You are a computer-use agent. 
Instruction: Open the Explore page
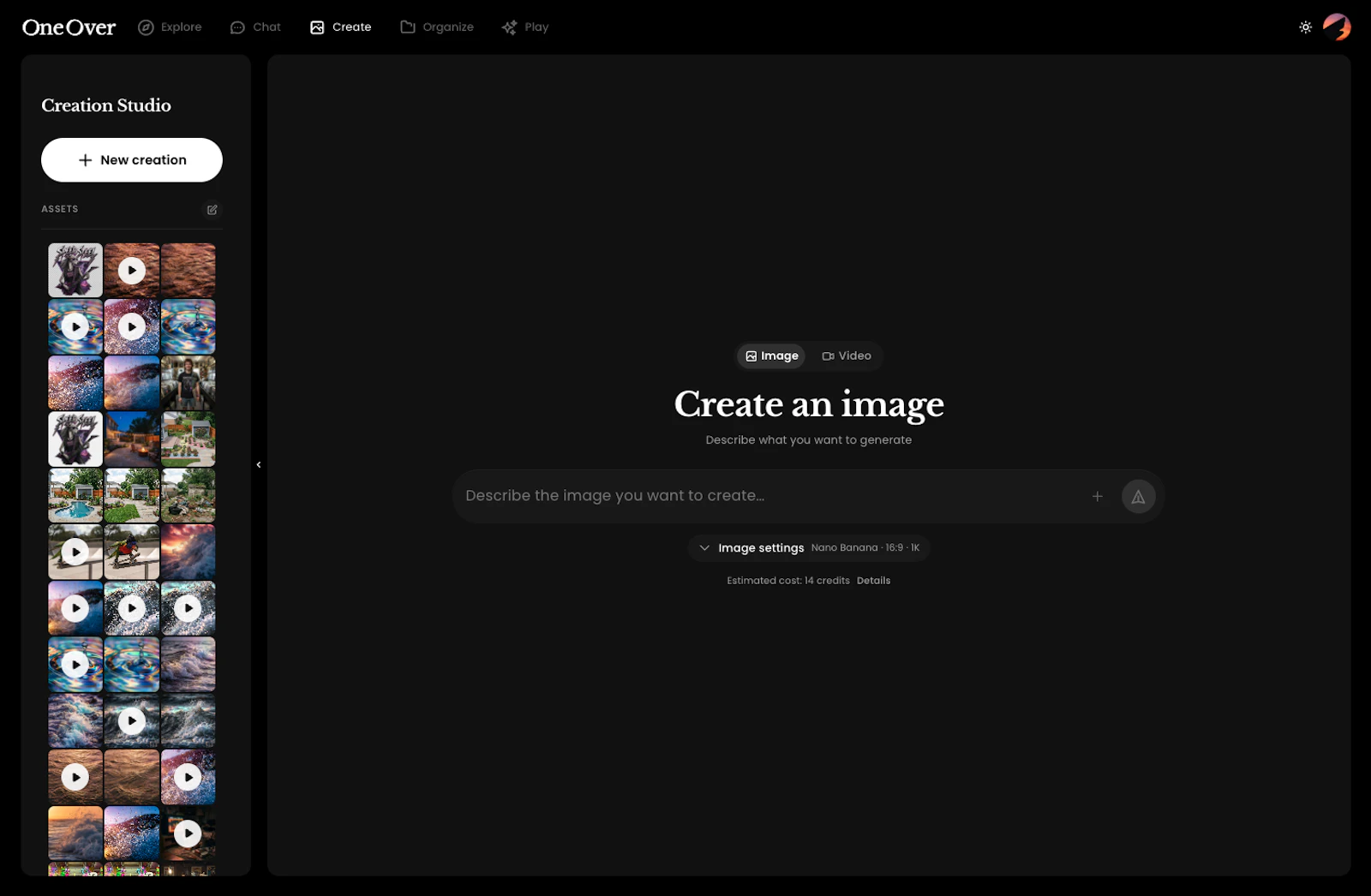coord(170,27)
